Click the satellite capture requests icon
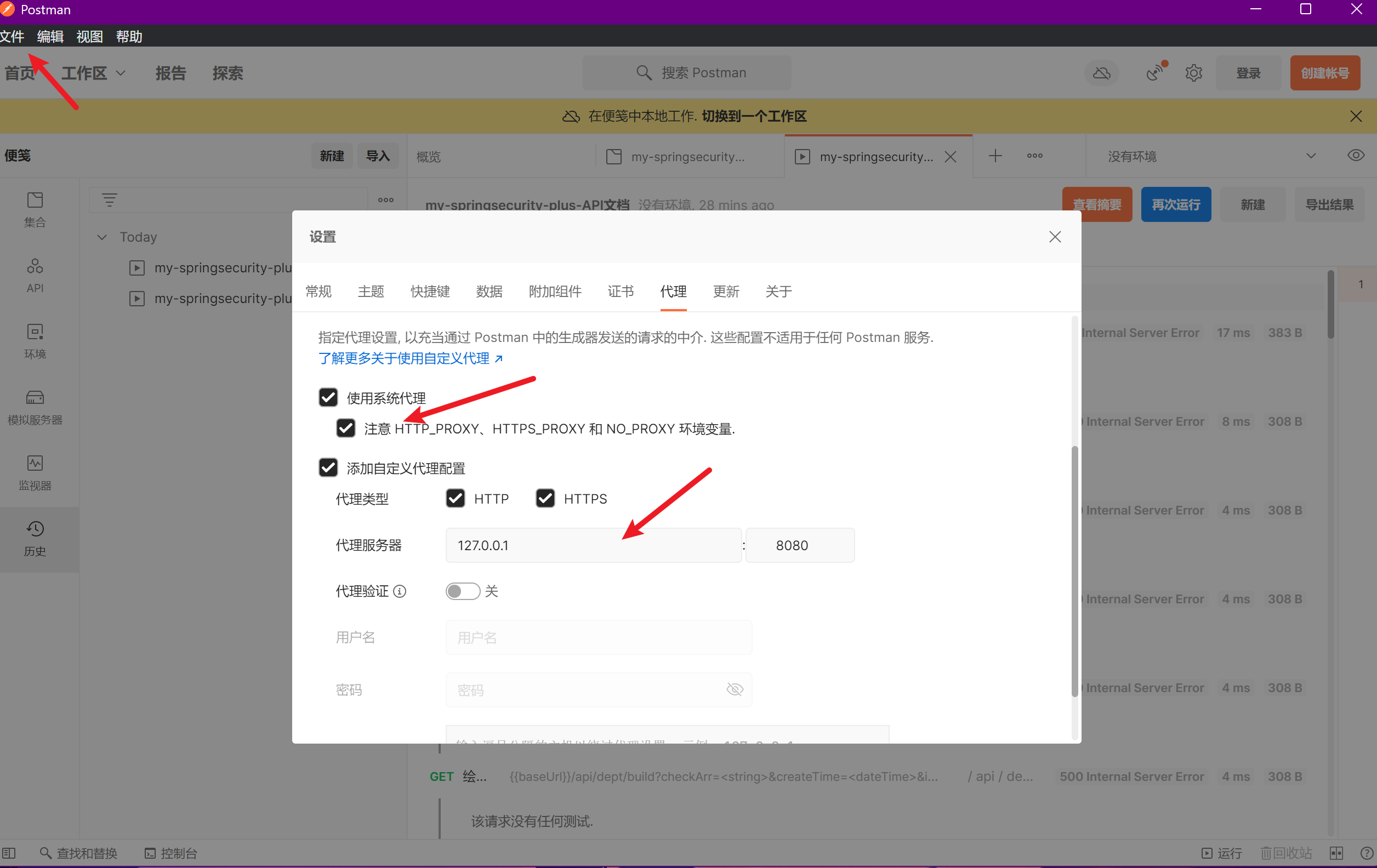This screenshot has width=1377, height=868. click(x=1155, y=73)
